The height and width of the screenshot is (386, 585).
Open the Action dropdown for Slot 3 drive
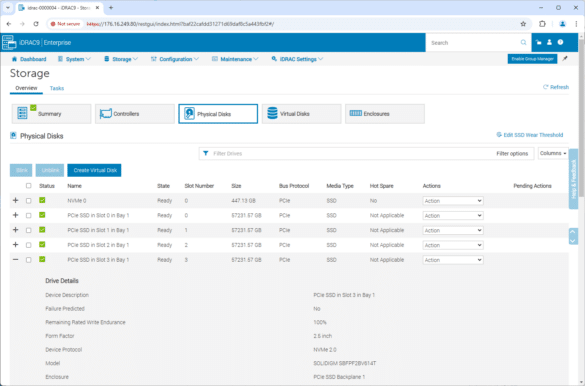click(x=453, y=260)
